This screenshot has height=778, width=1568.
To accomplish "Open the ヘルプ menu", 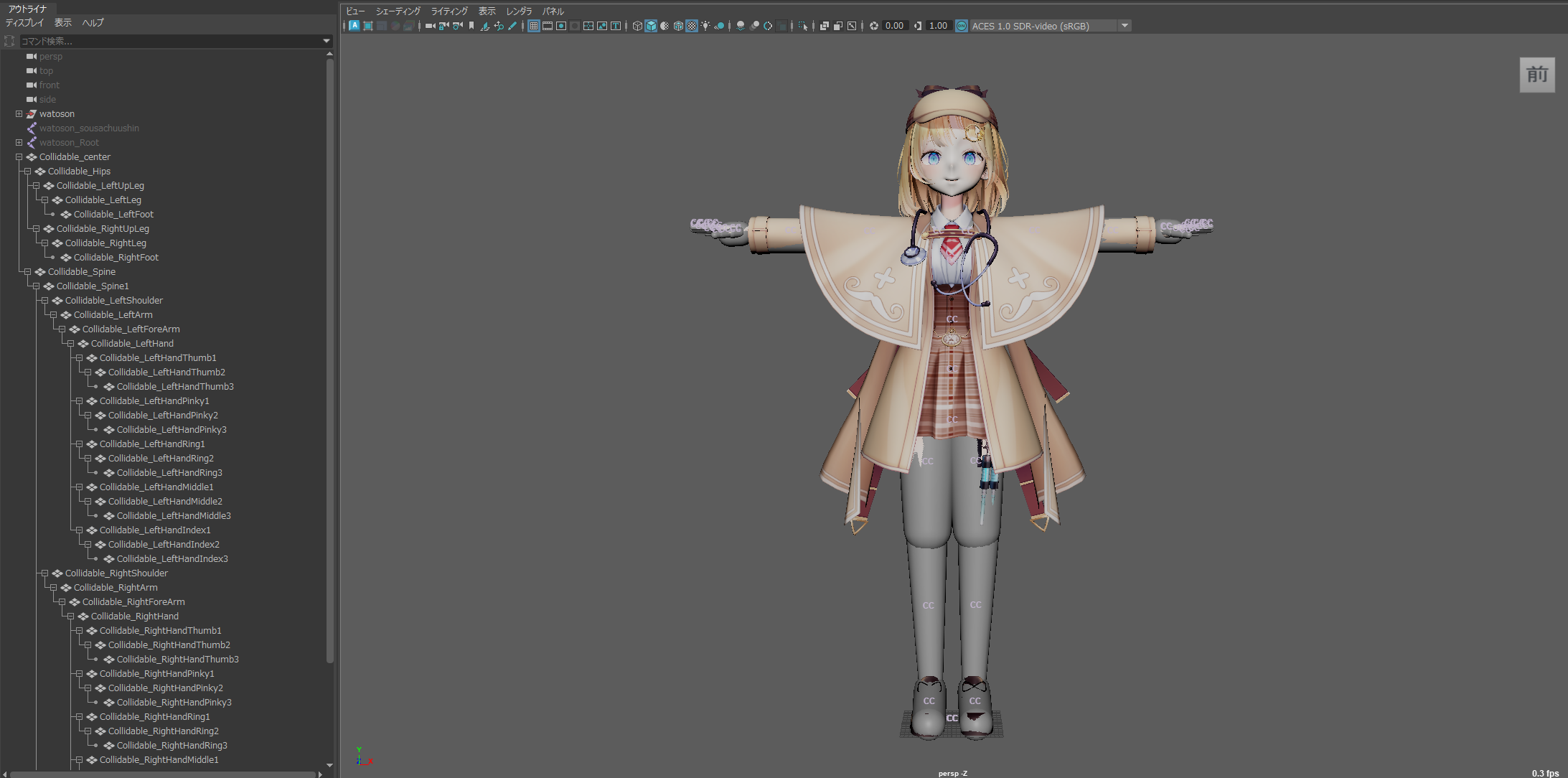I will [93, 23].
